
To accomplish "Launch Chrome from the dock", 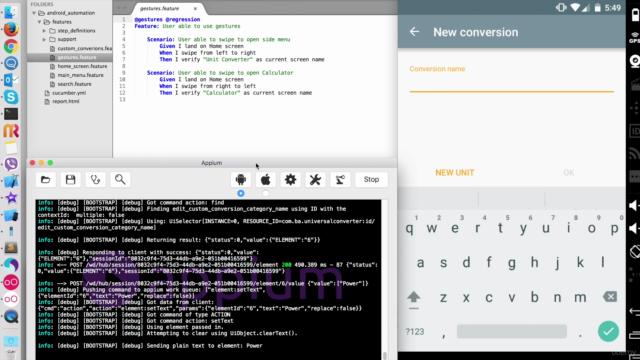I will [11, 47].
